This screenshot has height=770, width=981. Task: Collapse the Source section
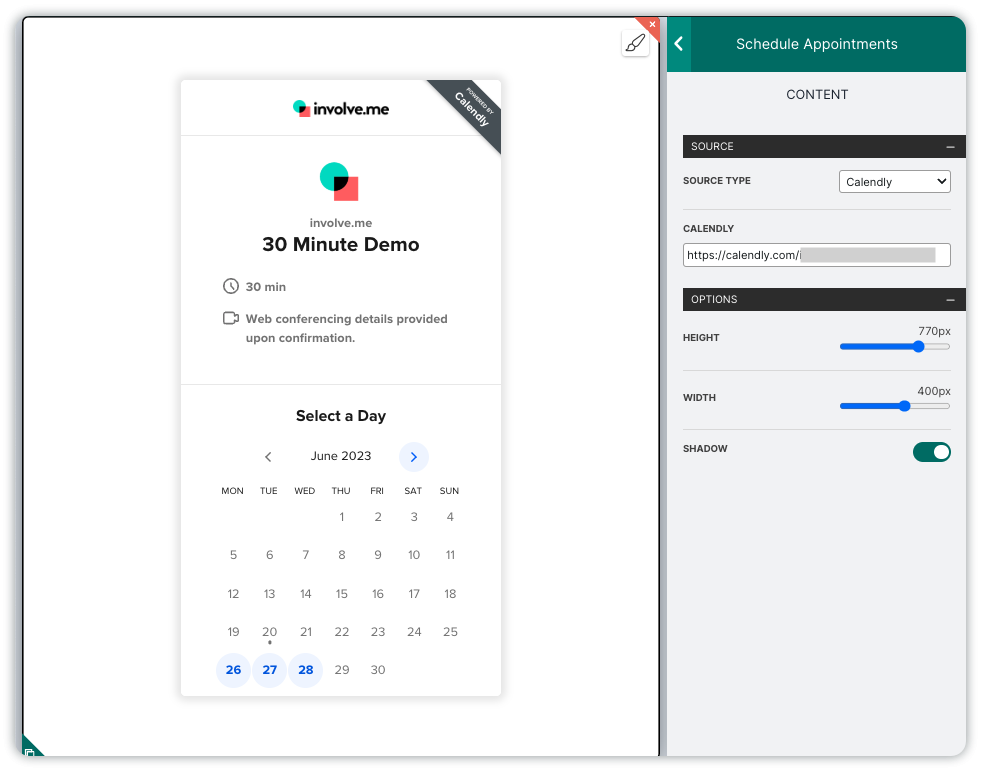[x=949, y=147]
